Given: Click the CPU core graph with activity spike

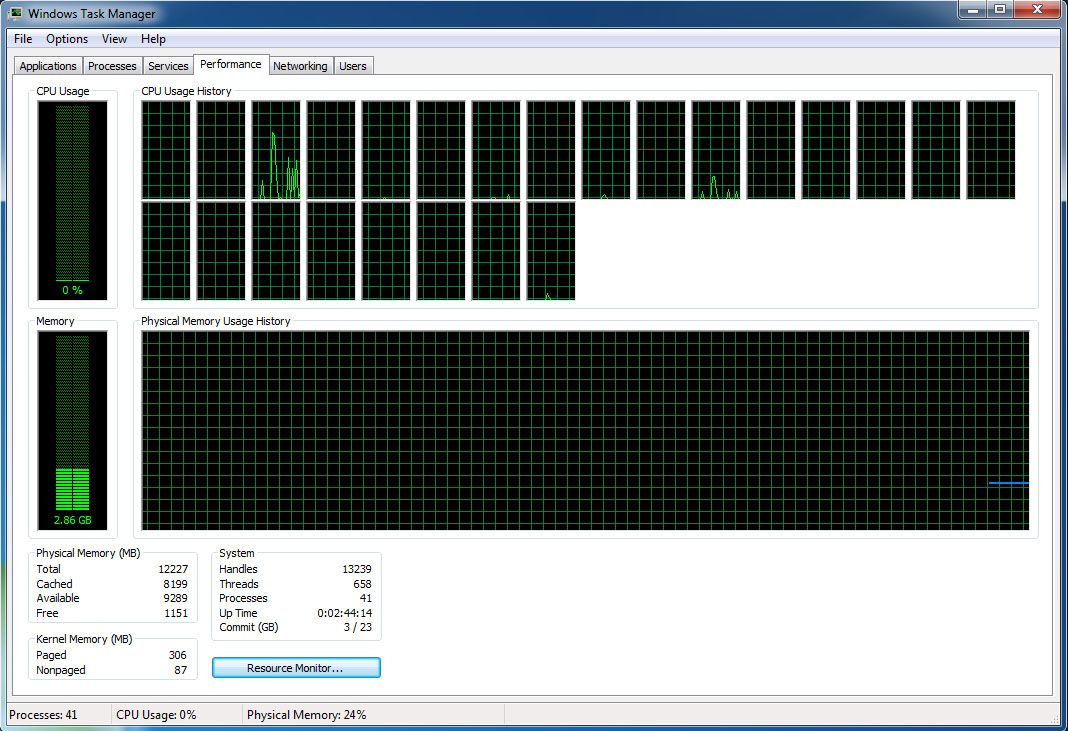Looking at the screenshot, I should coord(276,150).
